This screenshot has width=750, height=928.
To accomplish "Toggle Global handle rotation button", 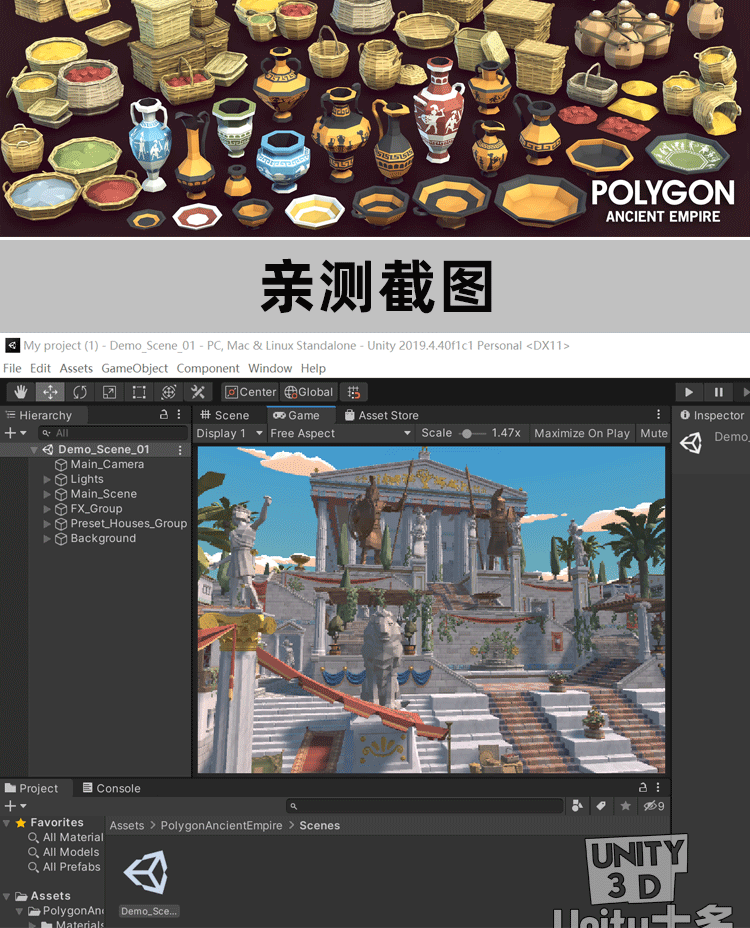I will pyautogui.click(x=309, y=392).
